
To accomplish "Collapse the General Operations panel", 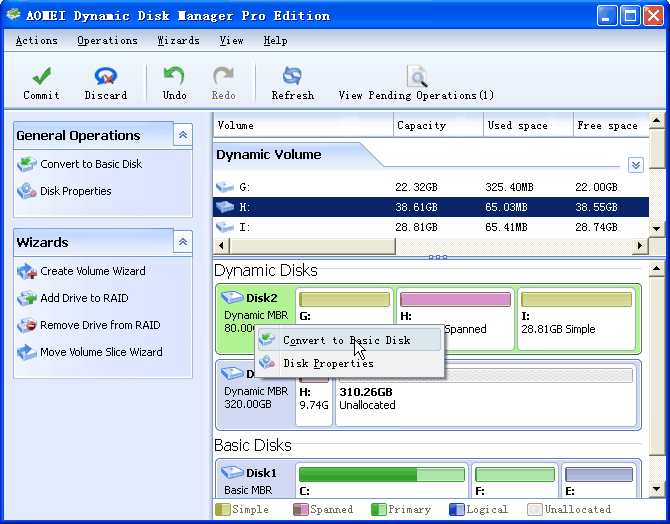I will [182, 135].
